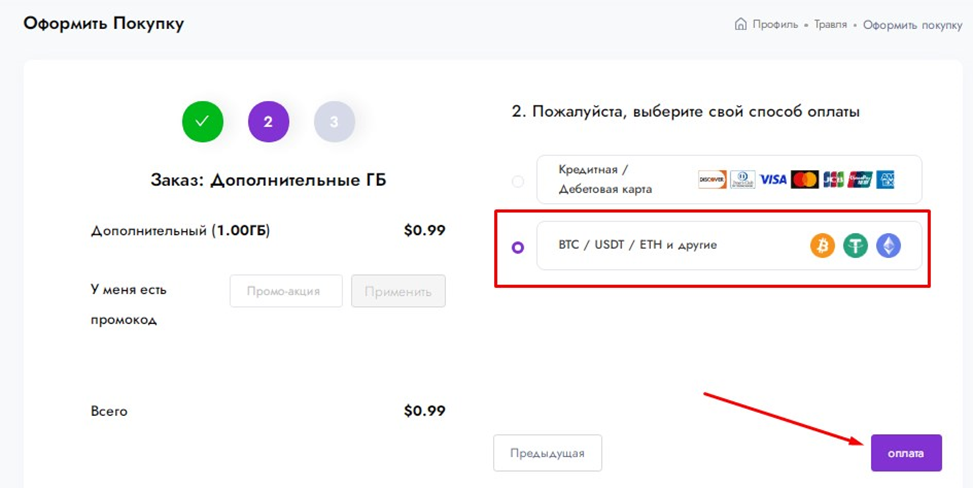This screenshot has width=973, height=488.
Task: Click the UnionPay card logo
Action: point(860,180)
